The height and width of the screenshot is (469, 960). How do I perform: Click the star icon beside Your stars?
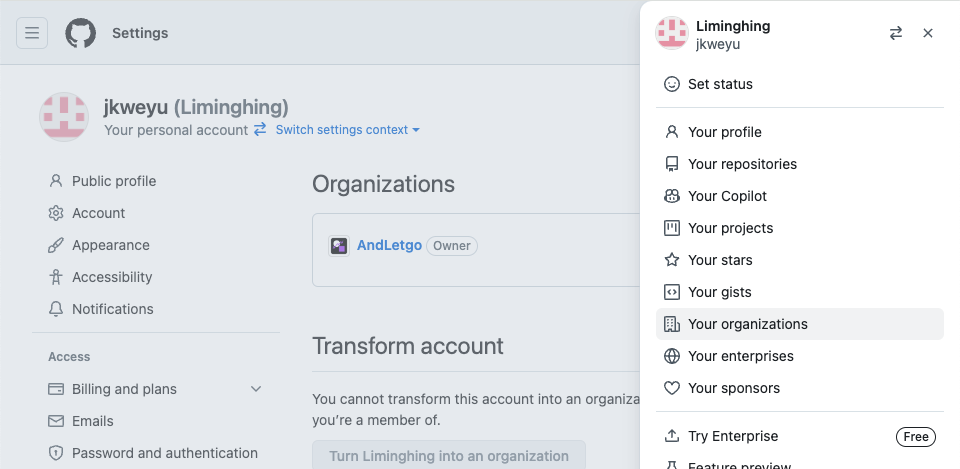(x=672, y=260)
